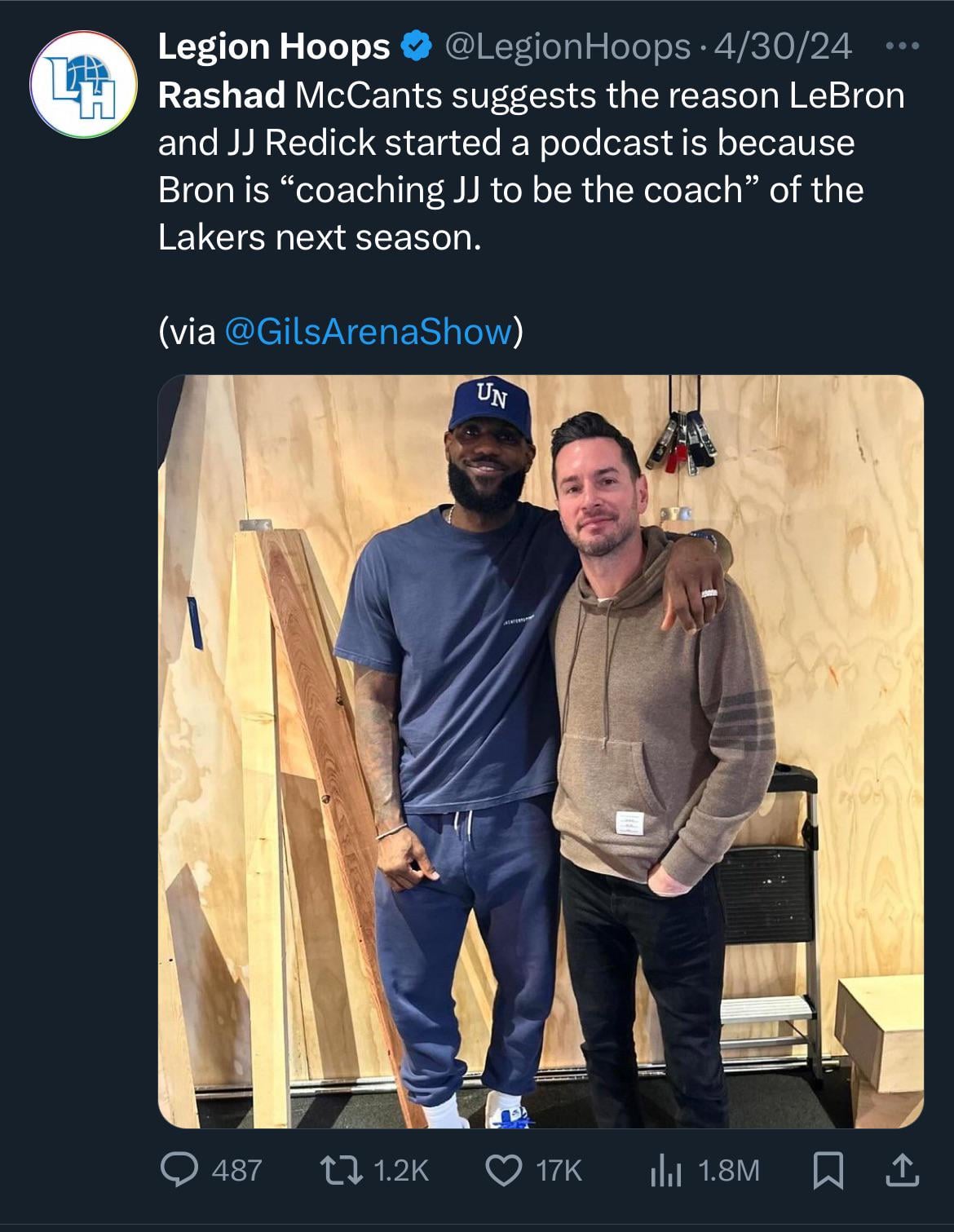Bookmark this Legion Hoops tweet
954x1232 pixels.
pyautogui.click(x=828, y=1172)
